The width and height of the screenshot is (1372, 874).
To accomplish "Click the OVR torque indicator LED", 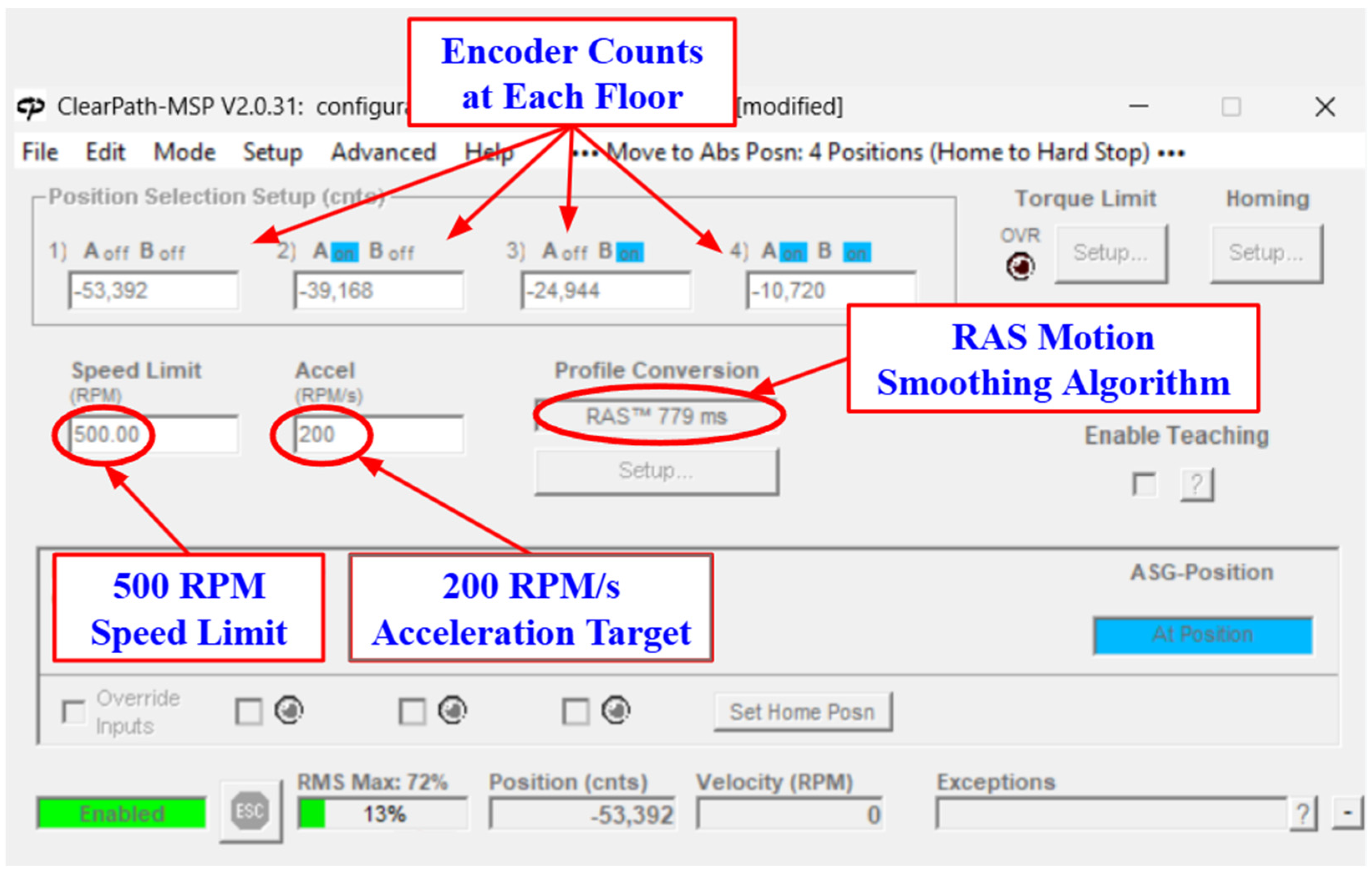I will coord(1020,266).
